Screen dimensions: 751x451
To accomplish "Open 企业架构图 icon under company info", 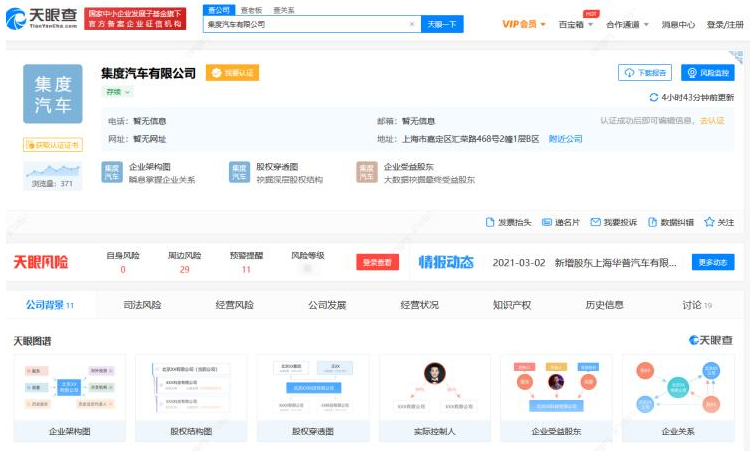I will click(x=112, y=172).
